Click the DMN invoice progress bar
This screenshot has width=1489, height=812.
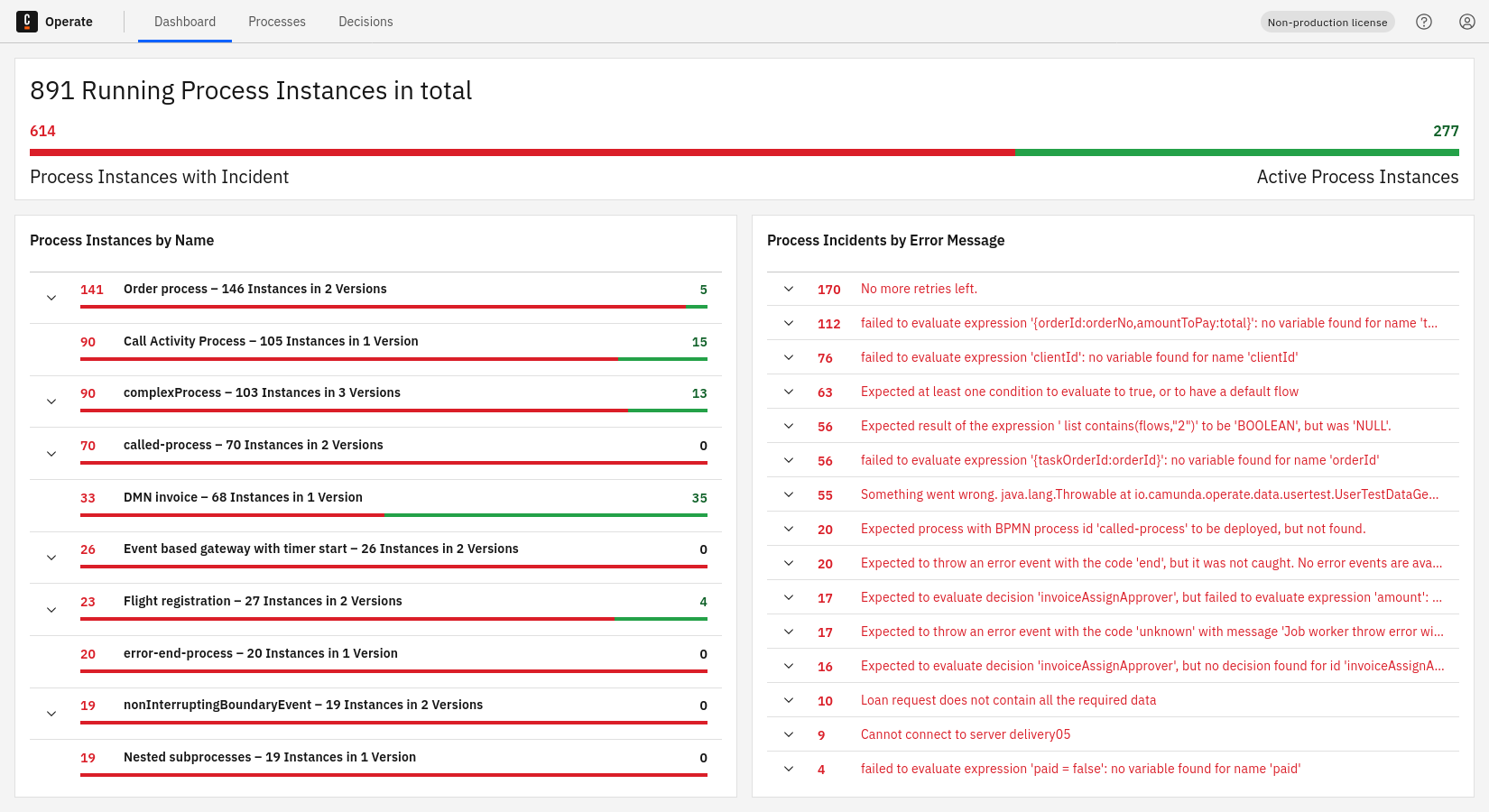click(x=393, y=515)
